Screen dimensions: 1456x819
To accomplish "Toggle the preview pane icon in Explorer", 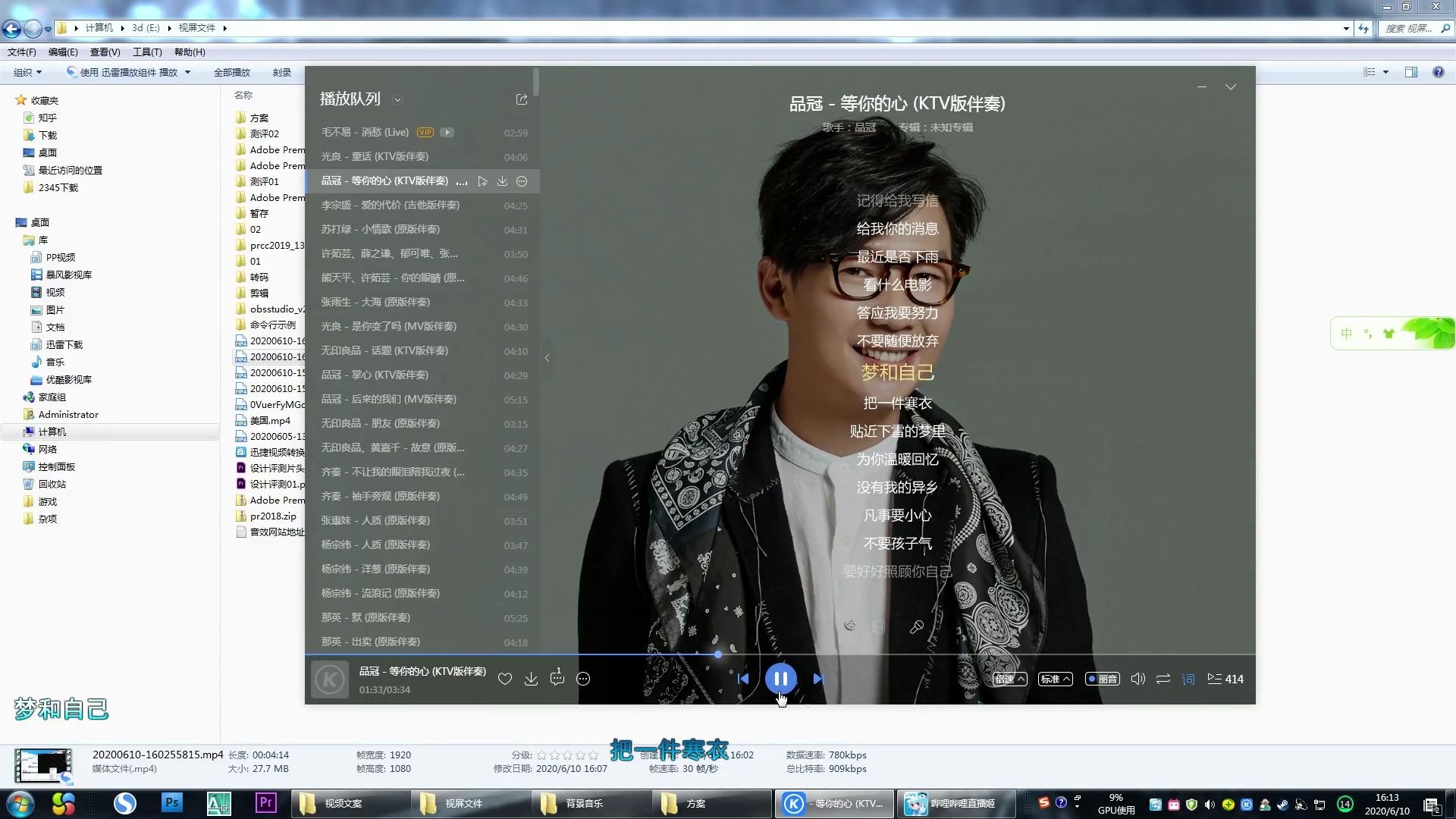I will tap(1411, 72).
